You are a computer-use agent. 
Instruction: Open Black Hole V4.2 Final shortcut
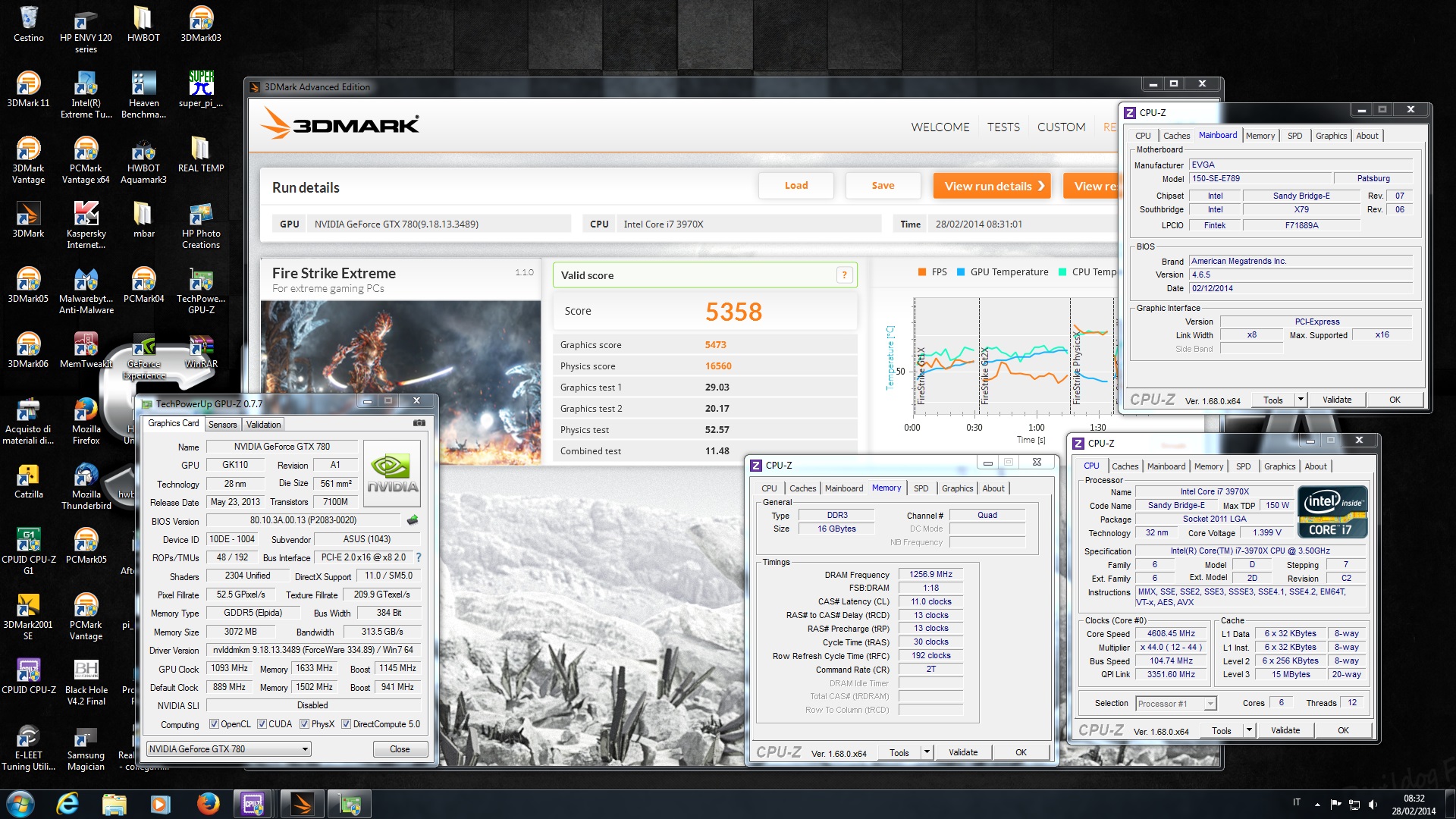pyautogui.click(x=86, y=682)
